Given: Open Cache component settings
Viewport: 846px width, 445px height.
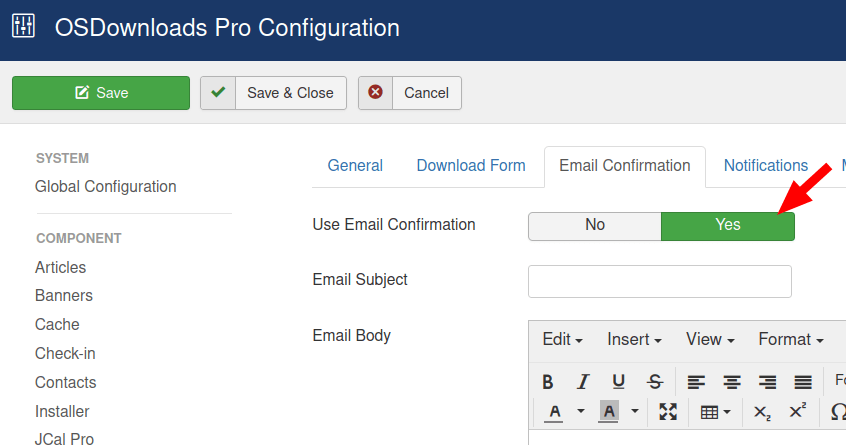Looking at the screenshot, I should click(x=57, y=325).
